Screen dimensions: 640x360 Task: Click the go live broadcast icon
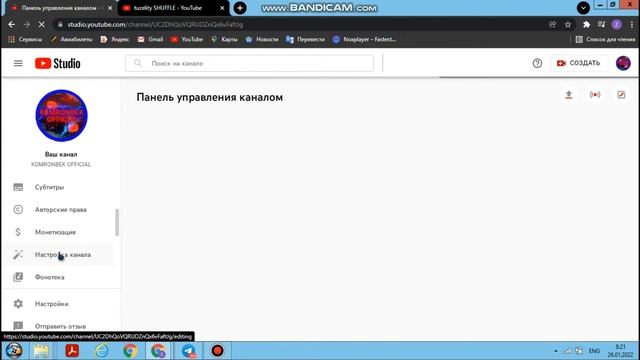coord(595,95)
